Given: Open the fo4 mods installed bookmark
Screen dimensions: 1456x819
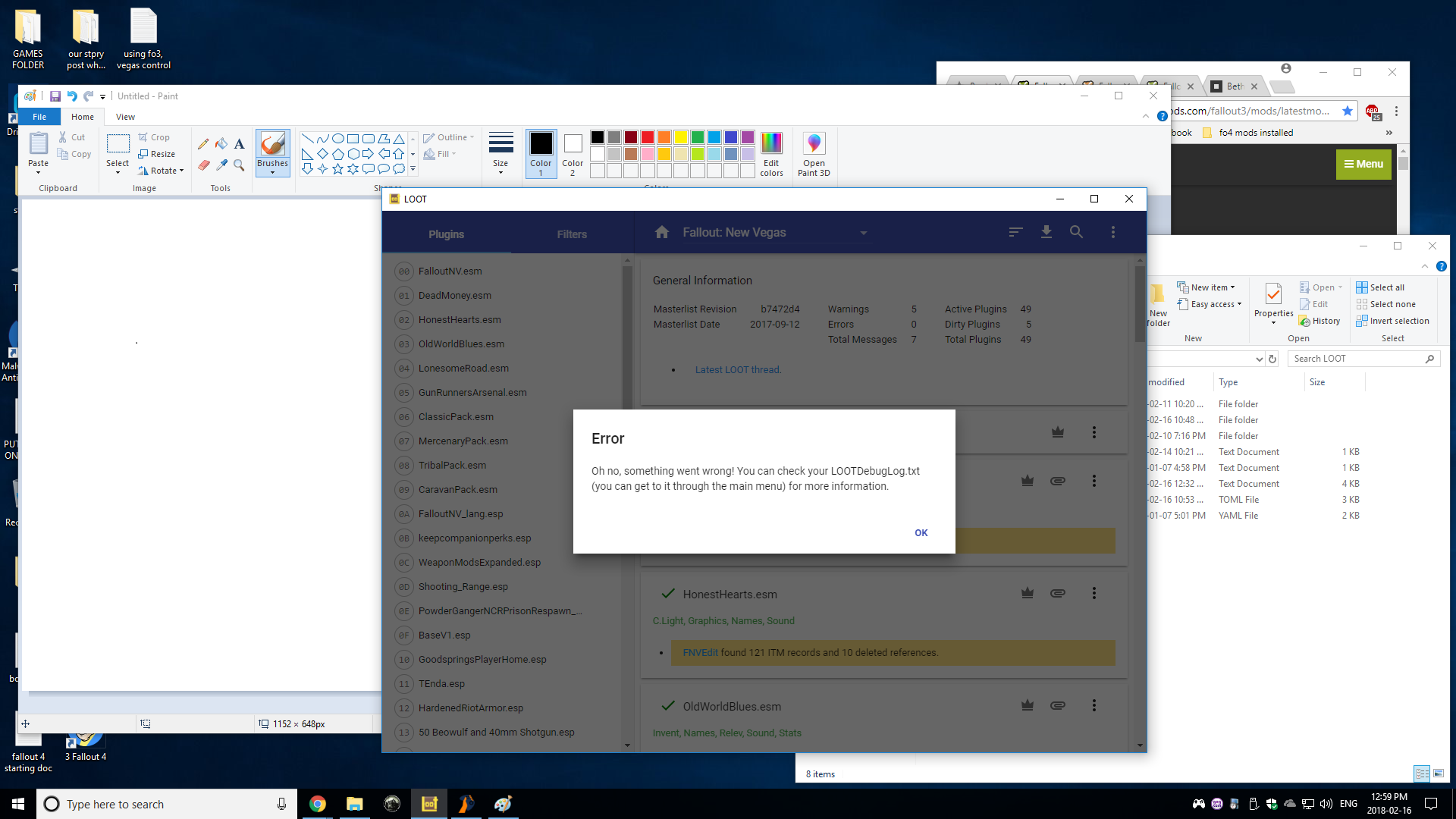Looking at the screenshot, I should coord(1247,133).
